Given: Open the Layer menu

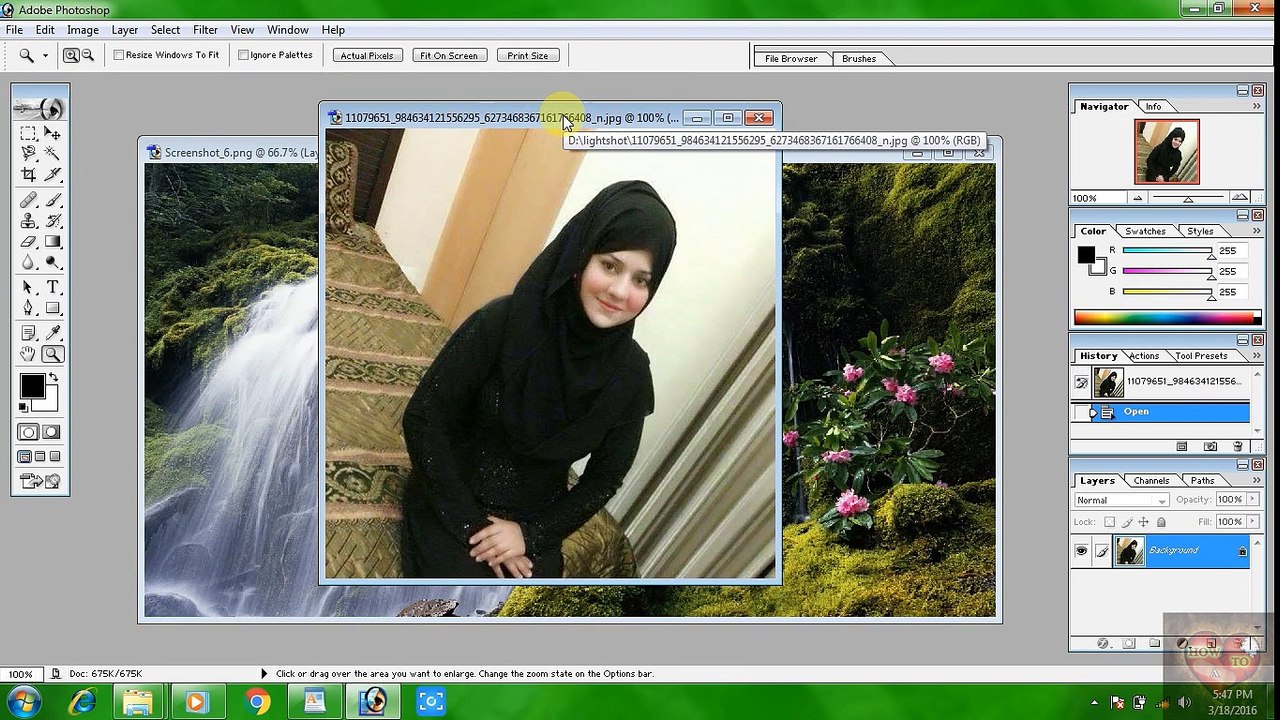Looking at the screenshot, I should click(x=125, y=30).
